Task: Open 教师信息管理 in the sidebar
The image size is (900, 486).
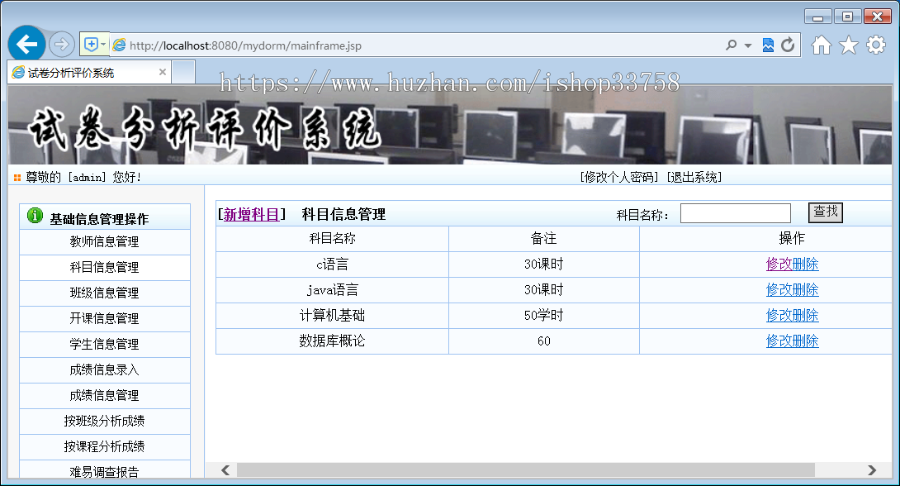Action: pyautogui.click(x=104, y=242)
